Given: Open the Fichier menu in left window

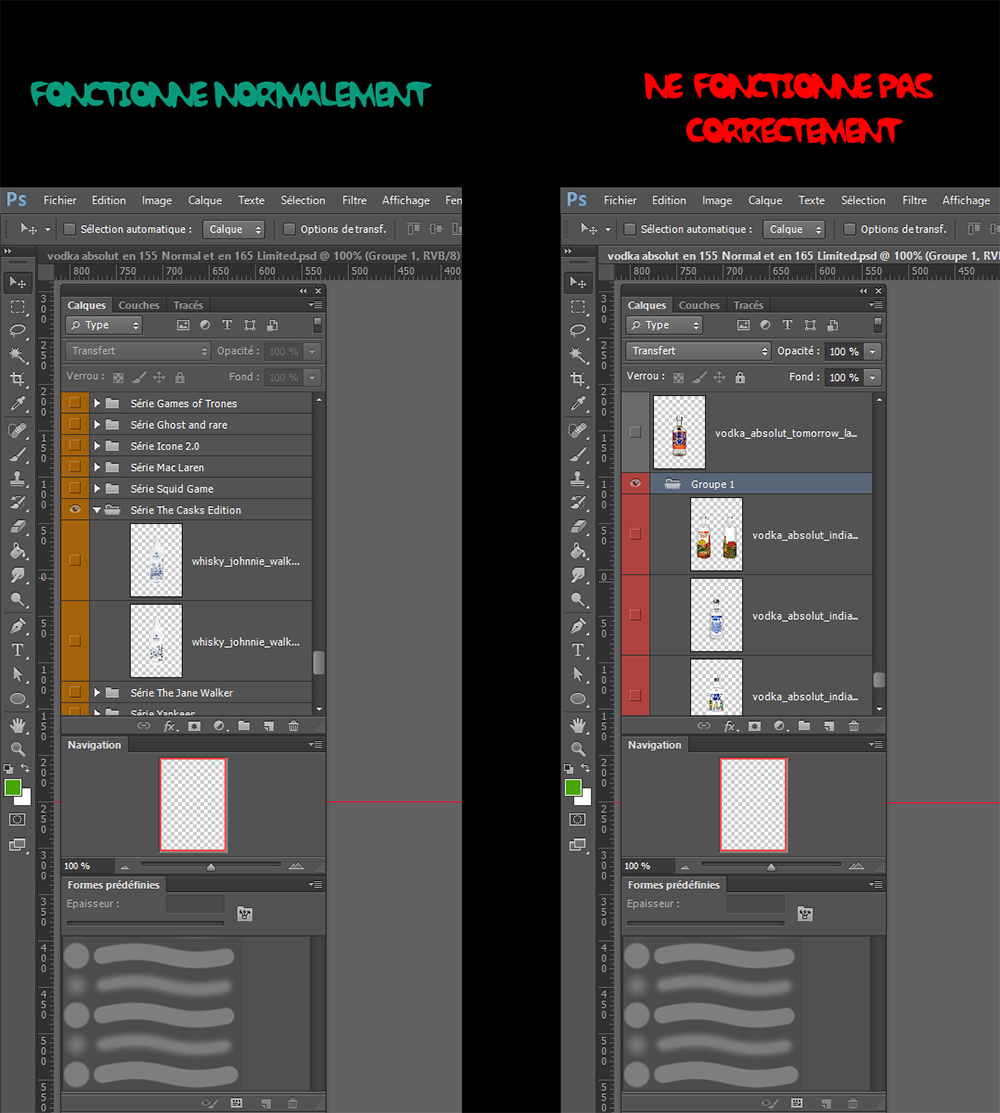Looking at the screenshot, I should pyautogui.click(x=60, y=200).
